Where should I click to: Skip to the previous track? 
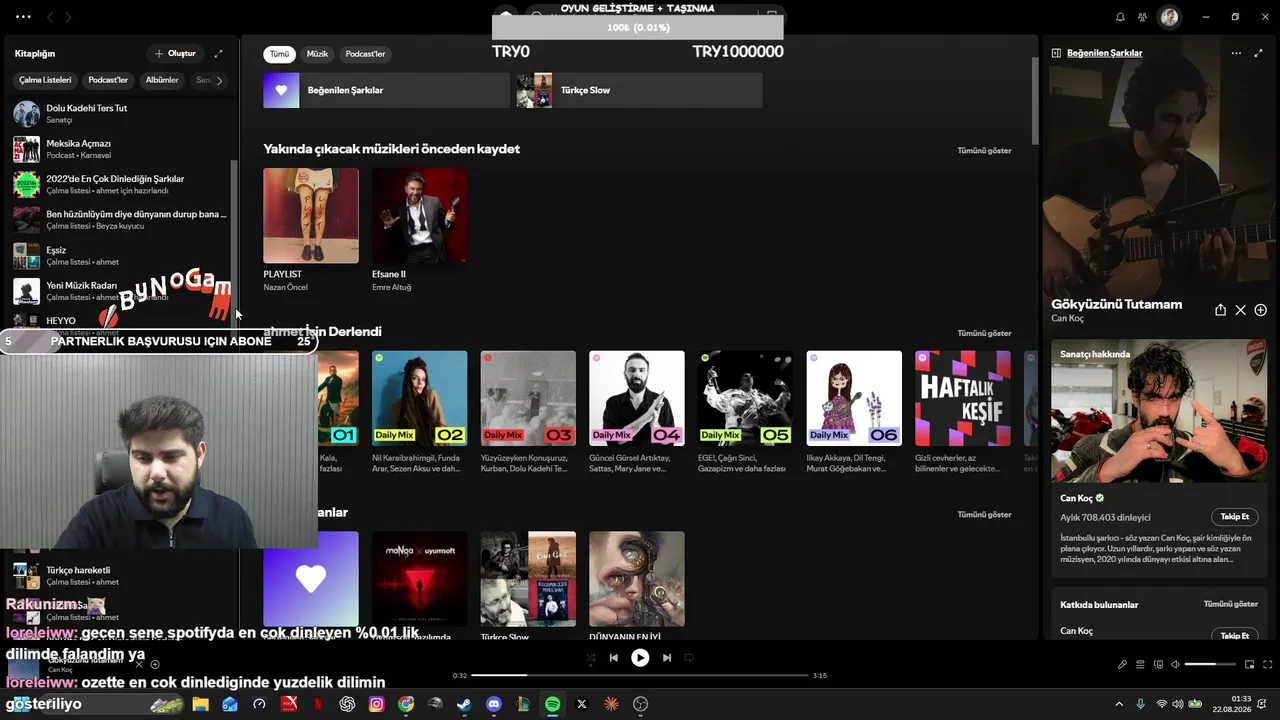pyautogui.click(x=613, y=658)
